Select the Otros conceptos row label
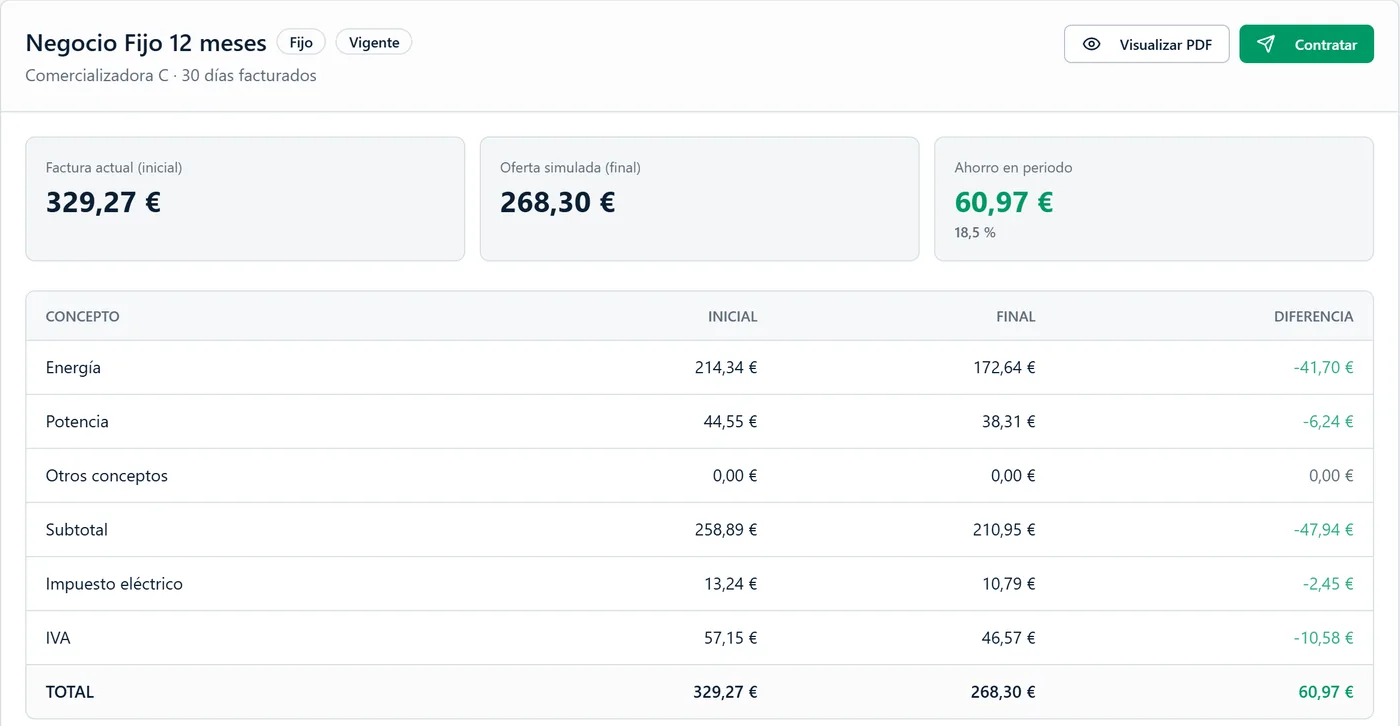Viewport: 1400px width, 726px height. (107, 476)
